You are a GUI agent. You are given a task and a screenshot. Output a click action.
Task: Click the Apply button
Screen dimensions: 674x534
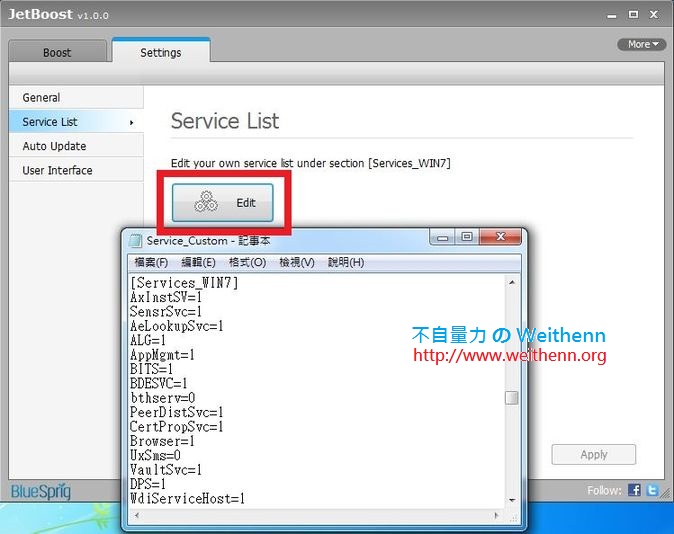pyautogui.click(x=594, y=454)
